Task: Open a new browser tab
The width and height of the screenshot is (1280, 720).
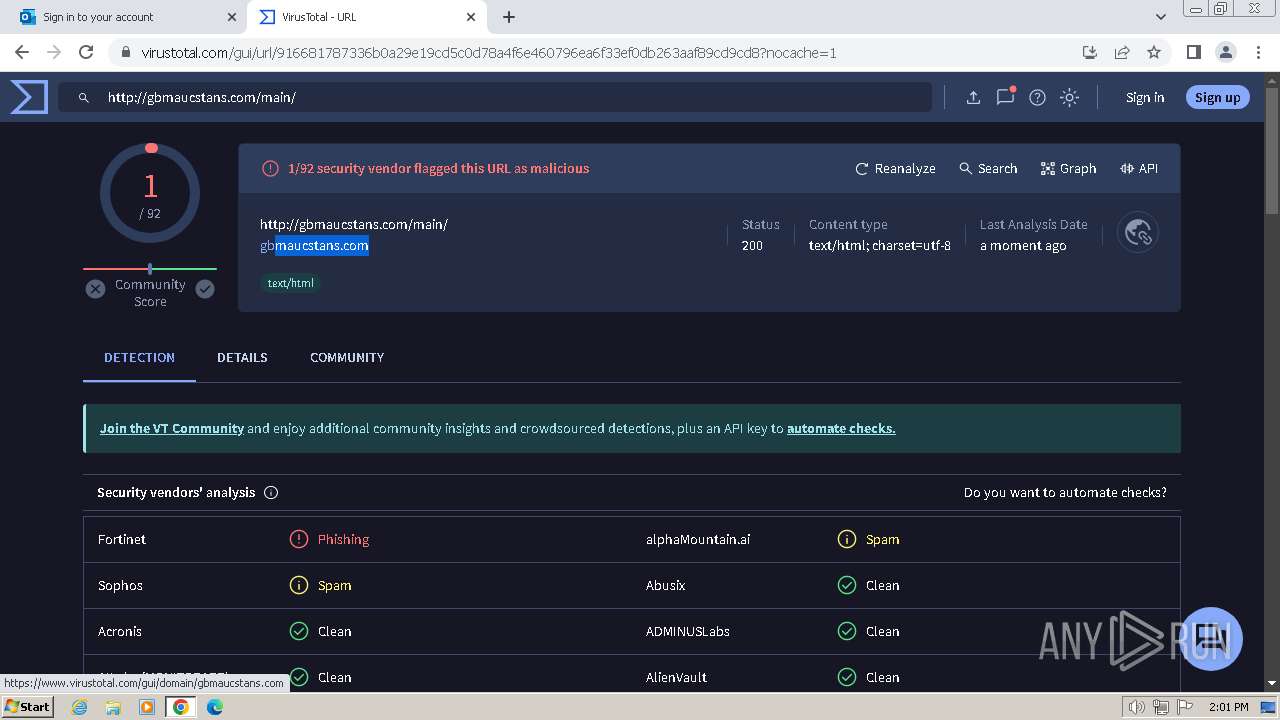Action: (x=509, y=17)
